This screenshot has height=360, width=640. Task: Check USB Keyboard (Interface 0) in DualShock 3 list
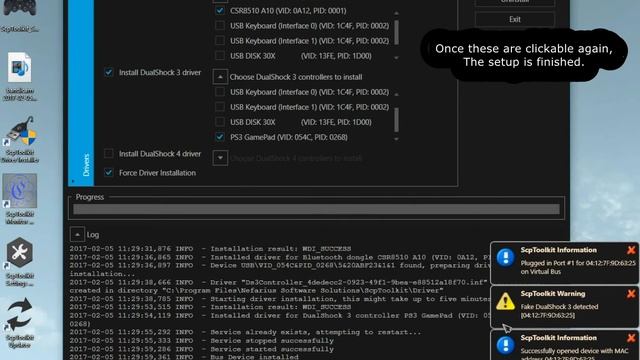(220, 92)
